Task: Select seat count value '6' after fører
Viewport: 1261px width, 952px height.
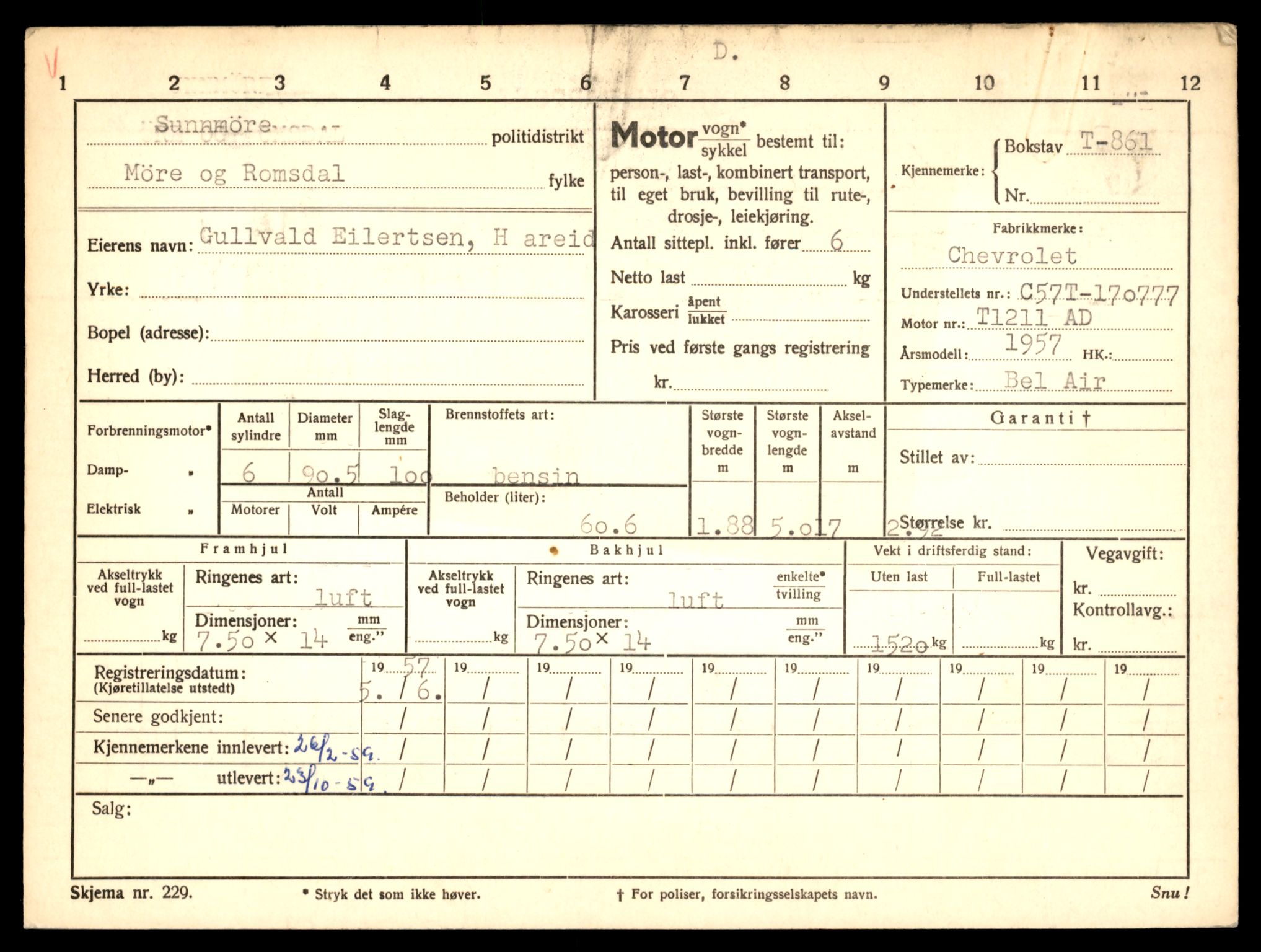Action: pos(837,240)
